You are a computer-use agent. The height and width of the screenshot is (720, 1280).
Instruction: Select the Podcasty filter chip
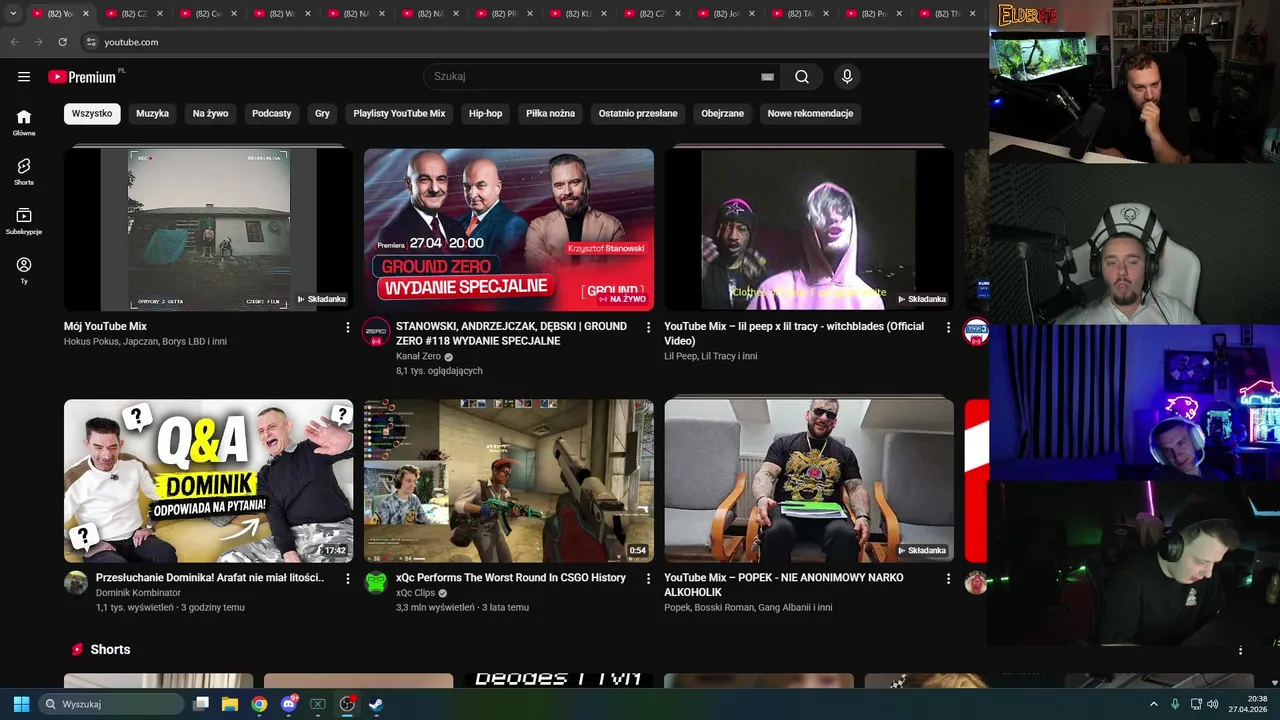272,113
